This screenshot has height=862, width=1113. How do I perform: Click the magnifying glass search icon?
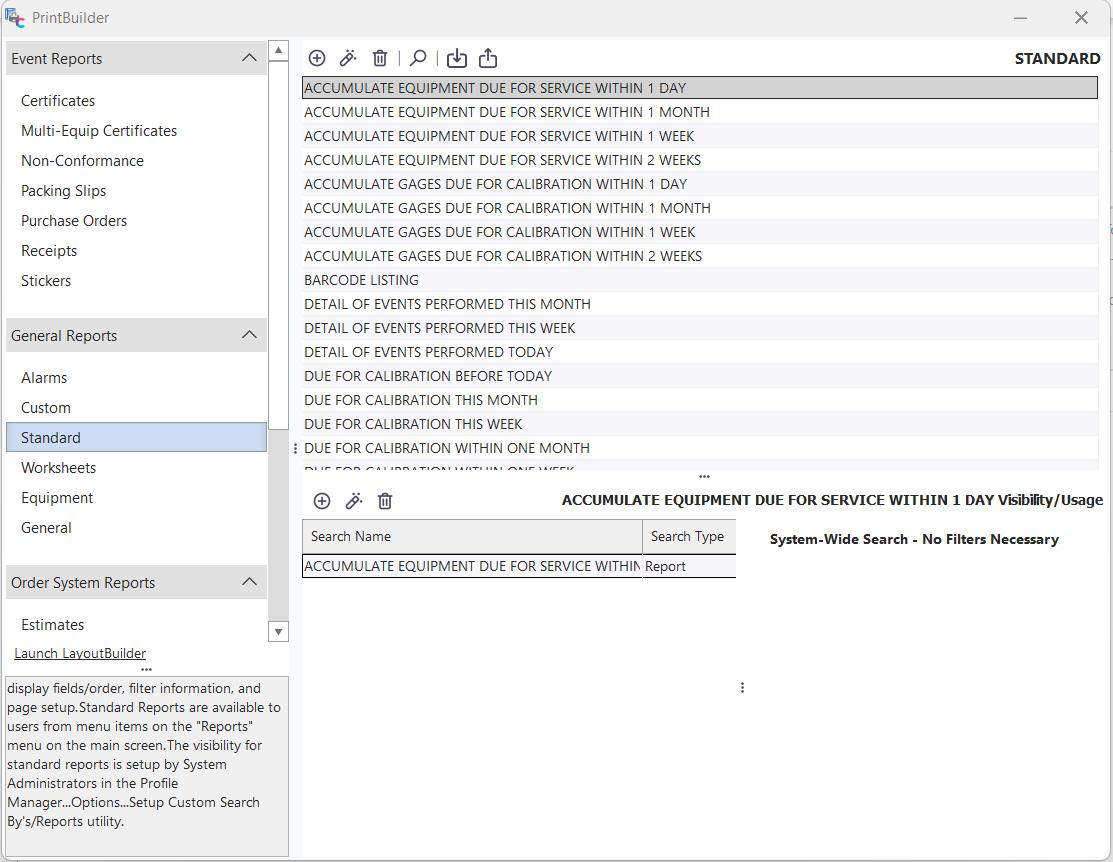419,59
